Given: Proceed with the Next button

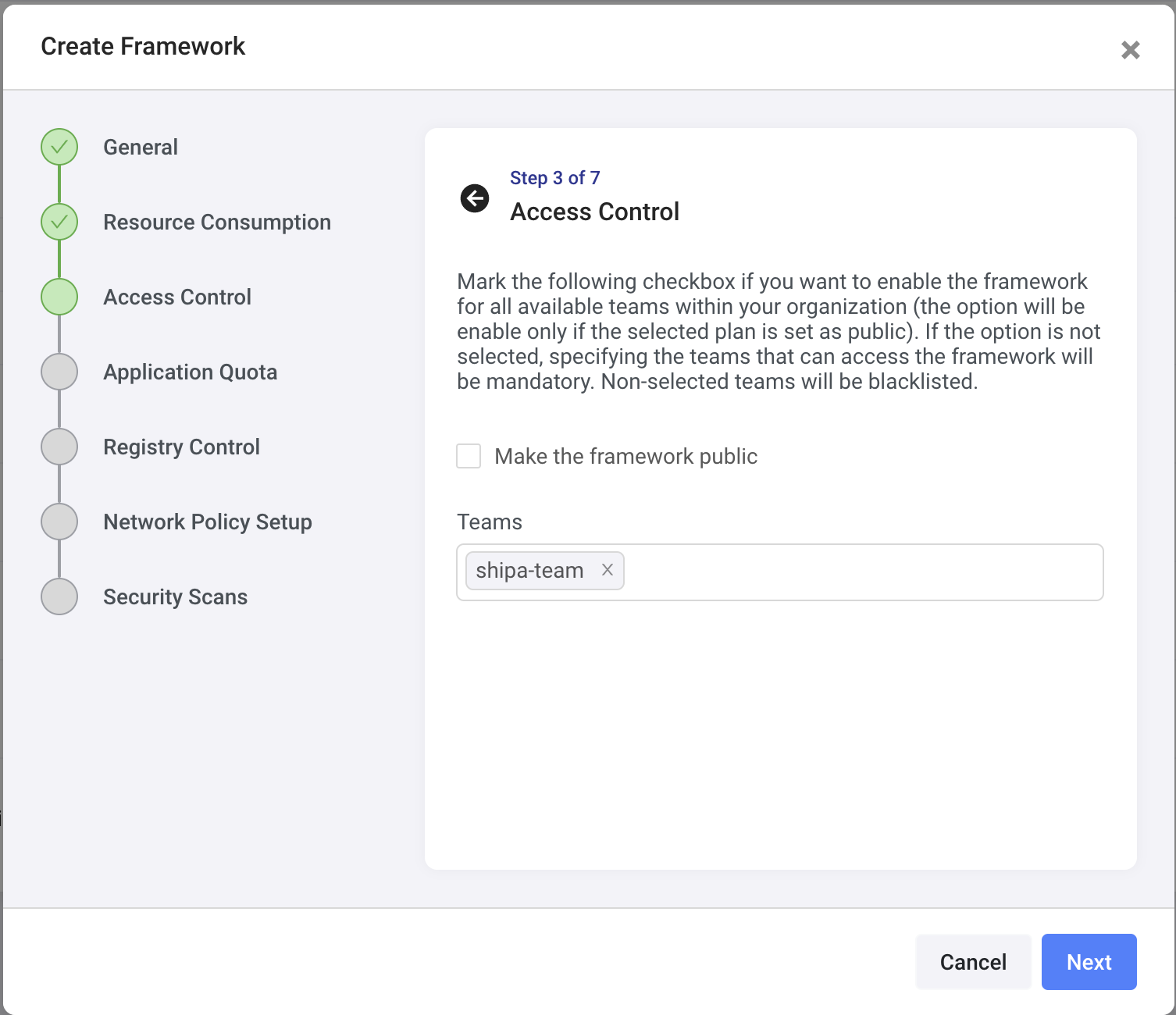Looking at the screenshot, I should pyautogui.click(x=1089, y=962).
